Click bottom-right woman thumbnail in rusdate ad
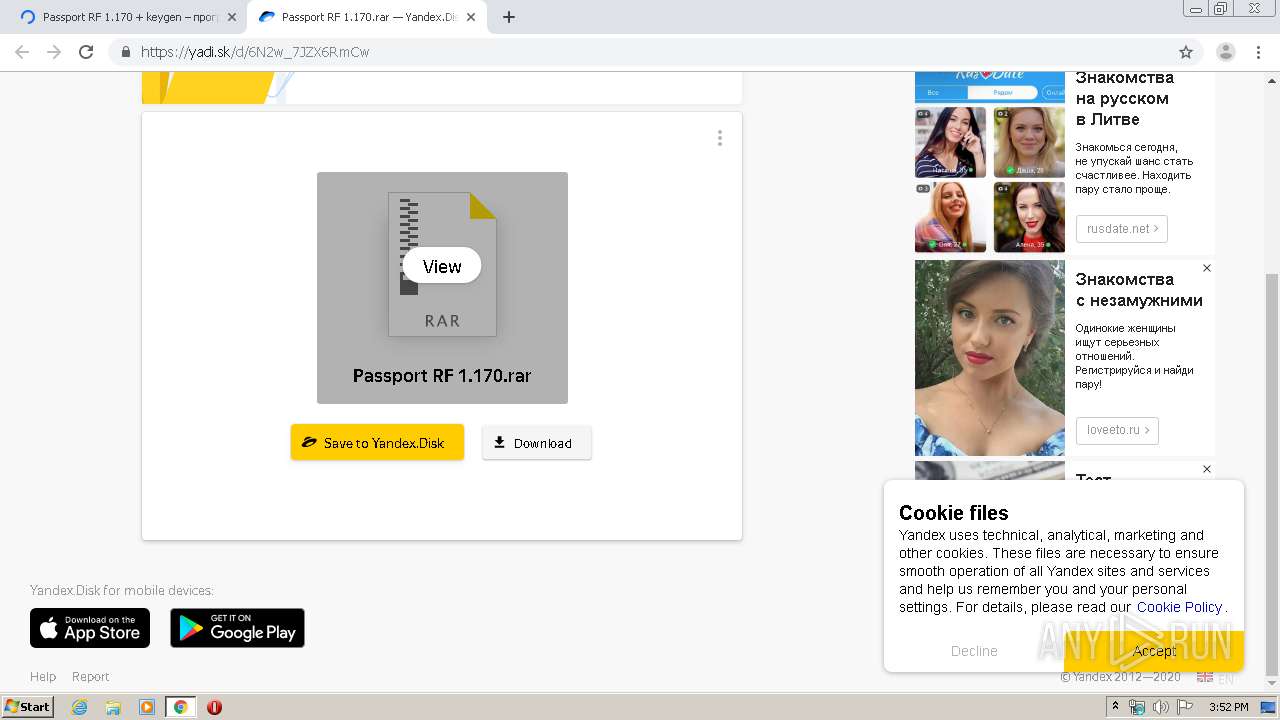Image resolution: width=1280 pixels, height=720 pixels. tap(1029, 217)
